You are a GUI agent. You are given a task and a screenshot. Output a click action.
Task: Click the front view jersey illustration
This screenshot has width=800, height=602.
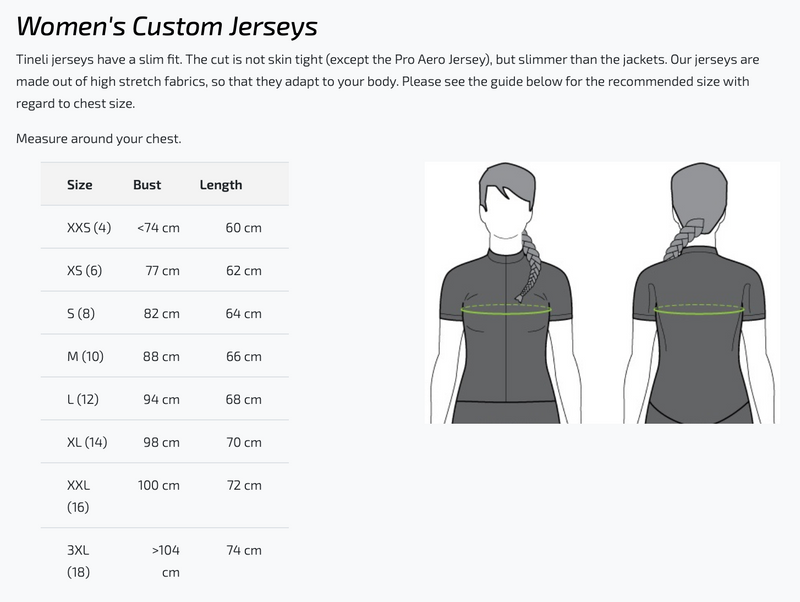tap(506, 293)
